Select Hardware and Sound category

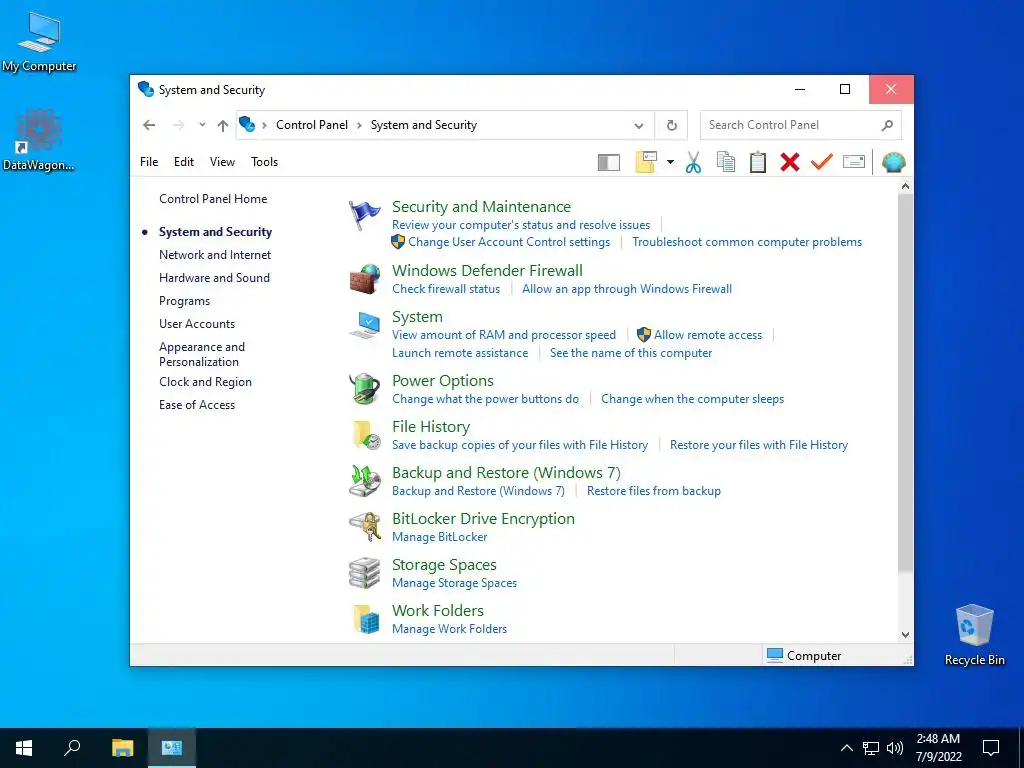[214, 278]
